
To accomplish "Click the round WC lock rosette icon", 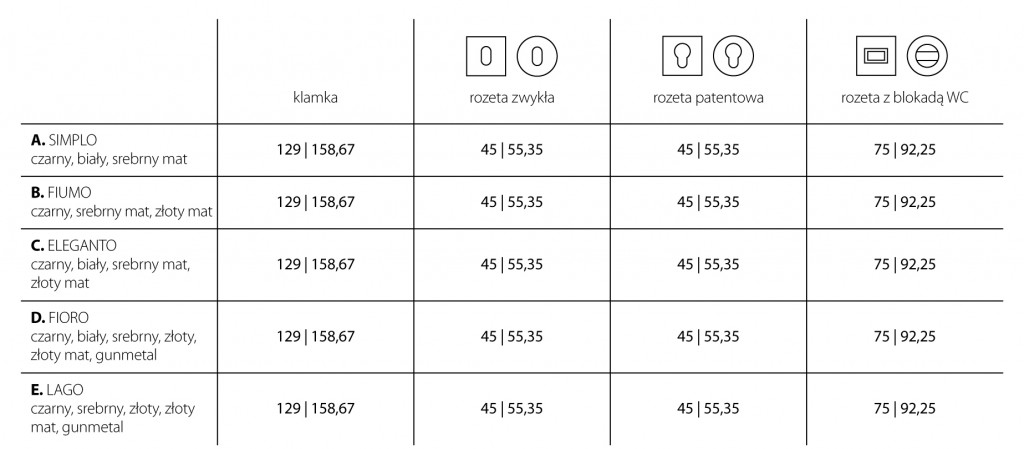I will pyautogui.click(x=927, y=56).
